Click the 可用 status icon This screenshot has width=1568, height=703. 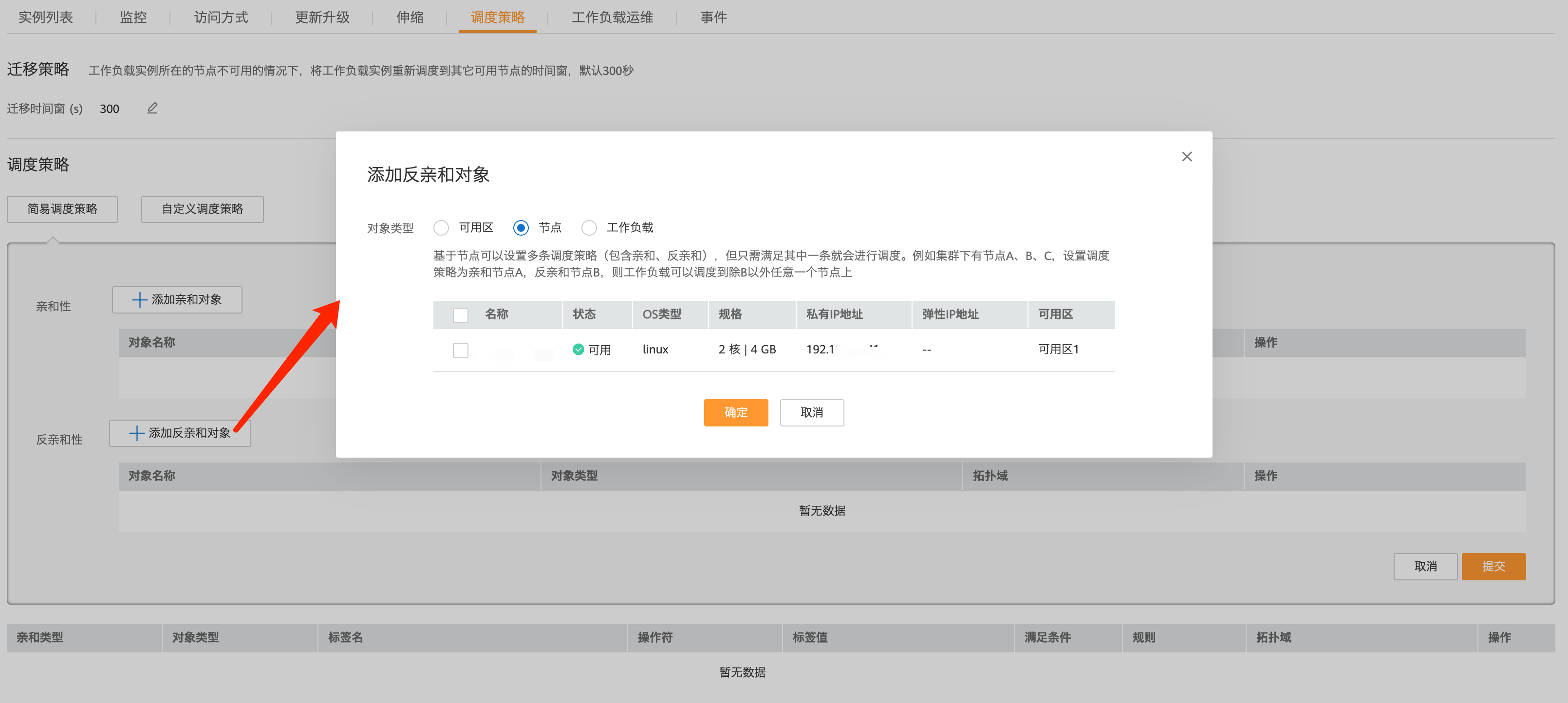579,350
